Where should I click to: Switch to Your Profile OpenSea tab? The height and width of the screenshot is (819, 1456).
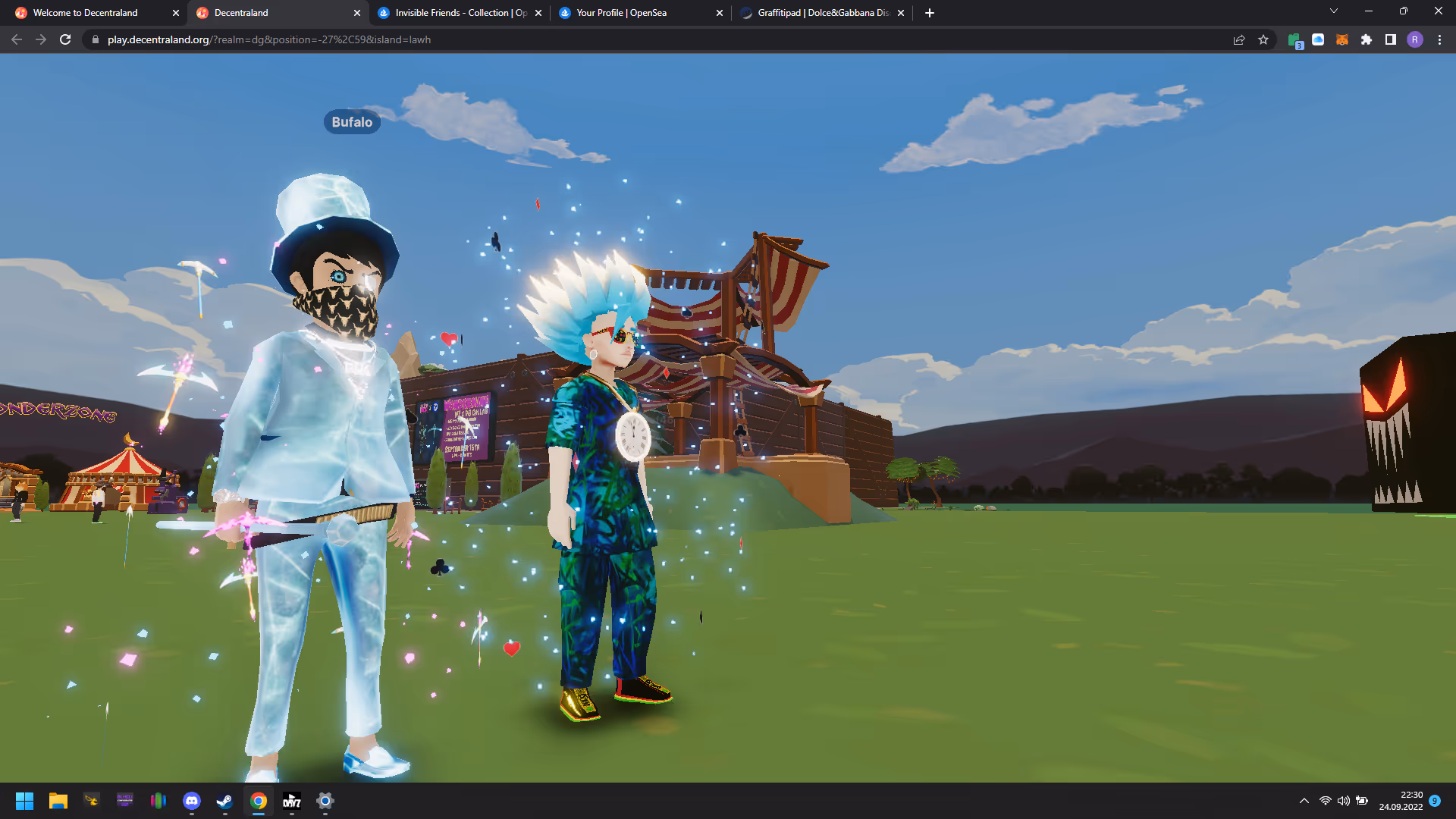[629, 13]
